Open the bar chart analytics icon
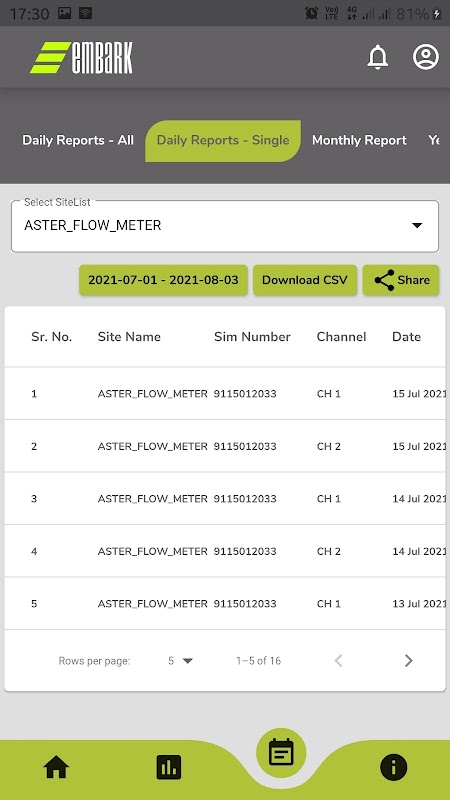Viewport: 450px width, 800px height. point(169,767)
